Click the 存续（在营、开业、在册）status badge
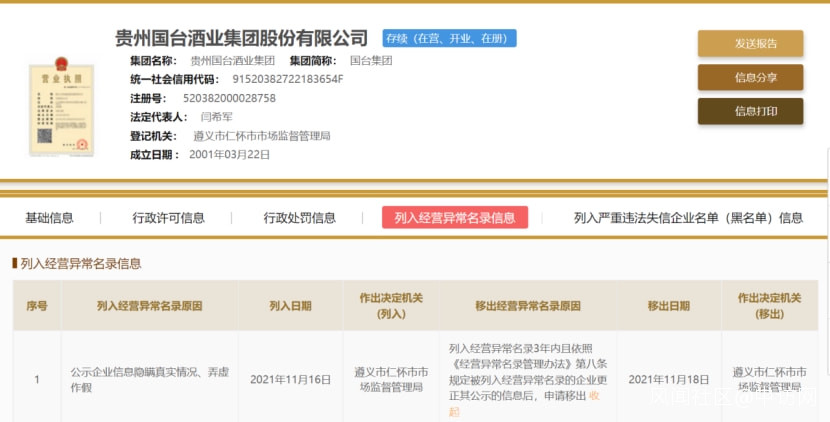The height and width of the screenshot is (422, 830). point(449,39)
